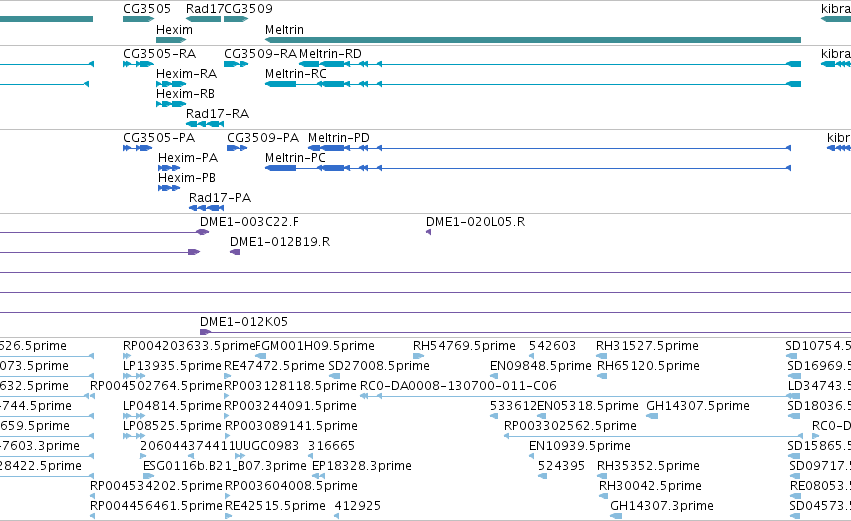This screenshot has width=851, height=521.
Task: Select the RE47472.5prime EST label
Action: [x=274, y=366]
